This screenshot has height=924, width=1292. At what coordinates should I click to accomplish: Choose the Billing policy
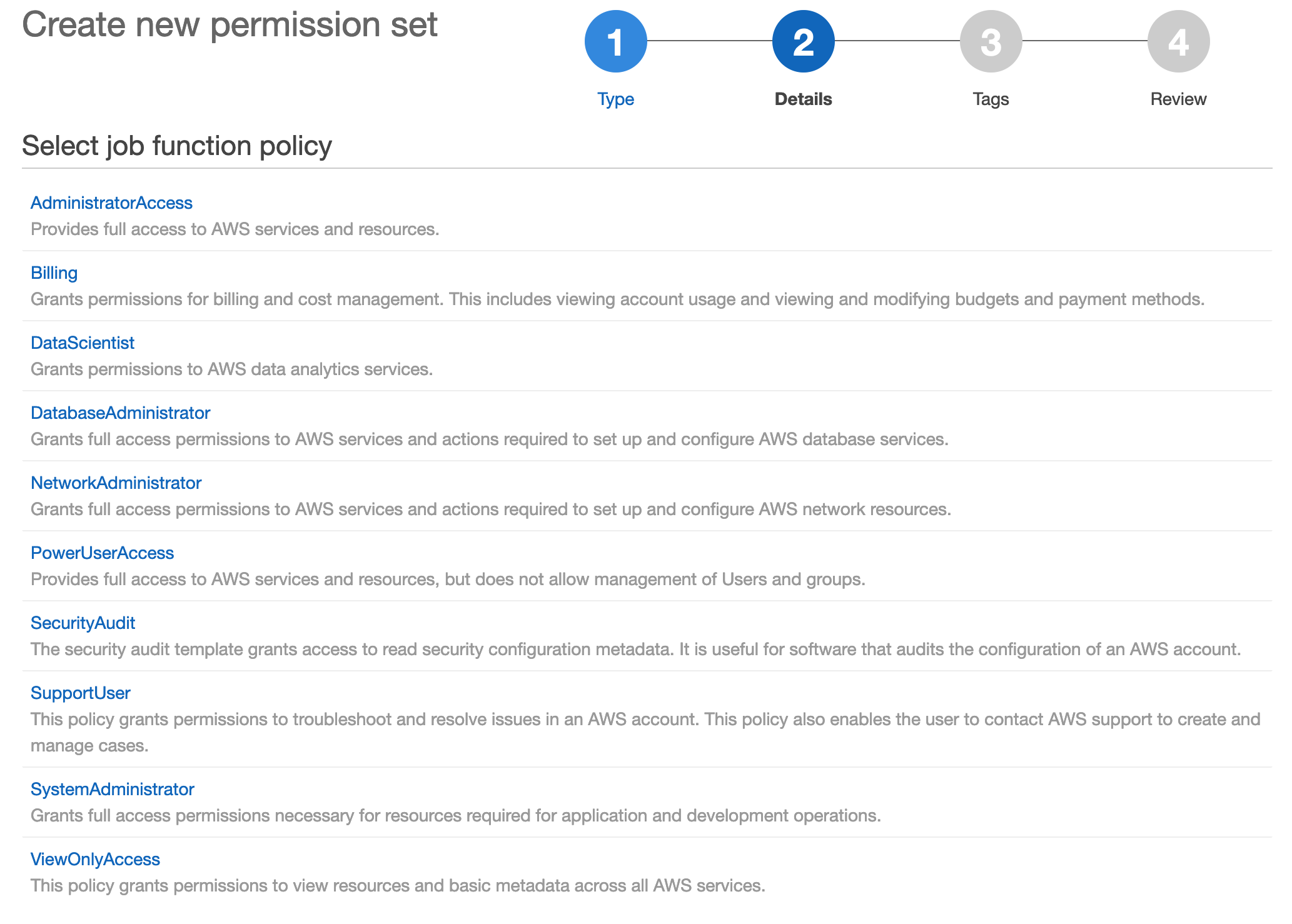(x=54, y=273)
